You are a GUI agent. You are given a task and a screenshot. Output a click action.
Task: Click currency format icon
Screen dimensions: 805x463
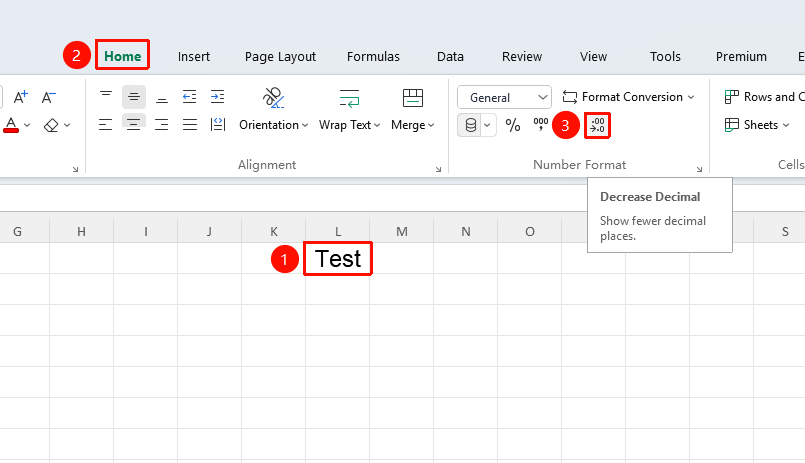point(470,125)
